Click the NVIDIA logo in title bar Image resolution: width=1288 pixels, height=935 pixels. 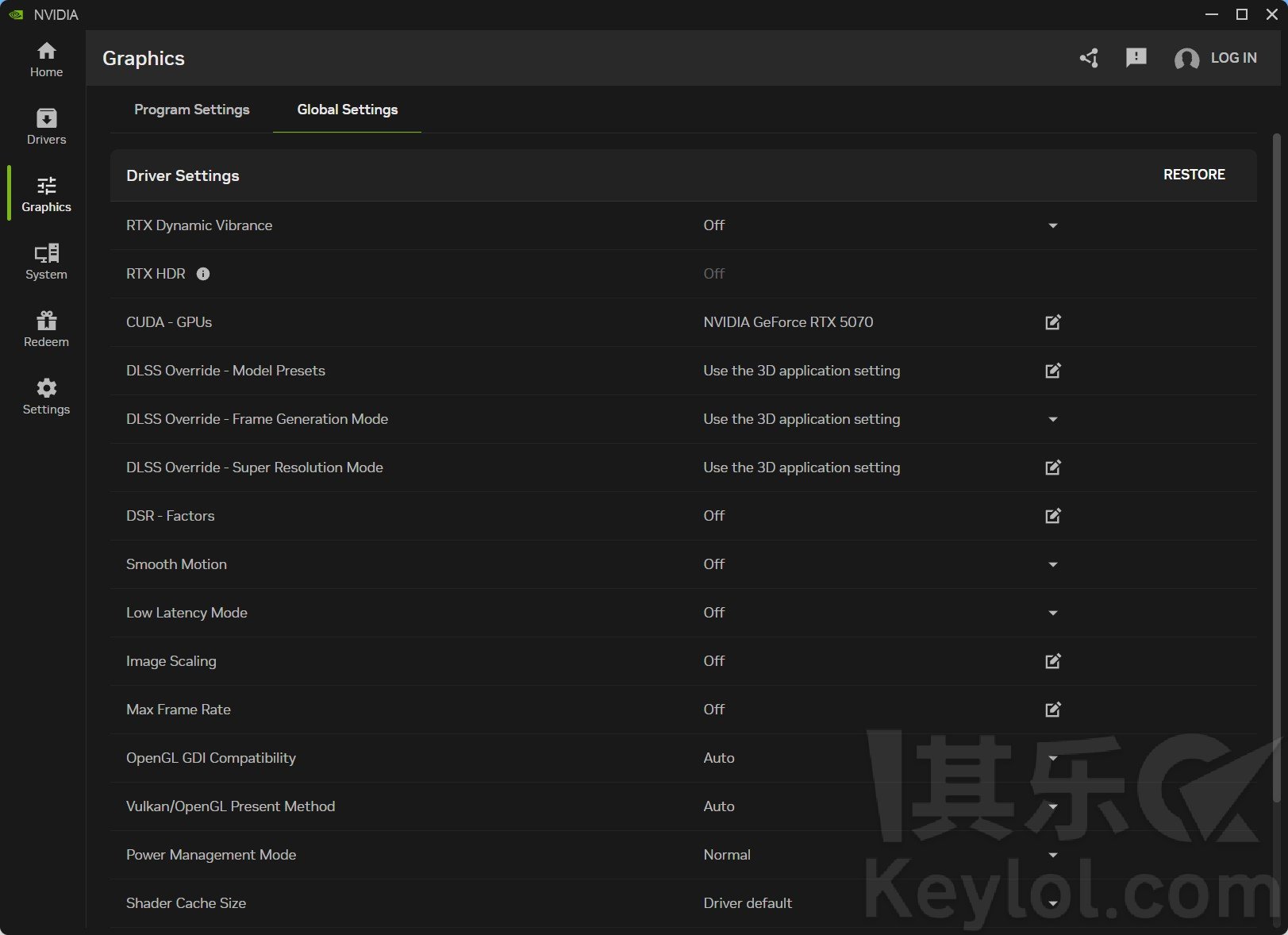click(x=16, y=14)
